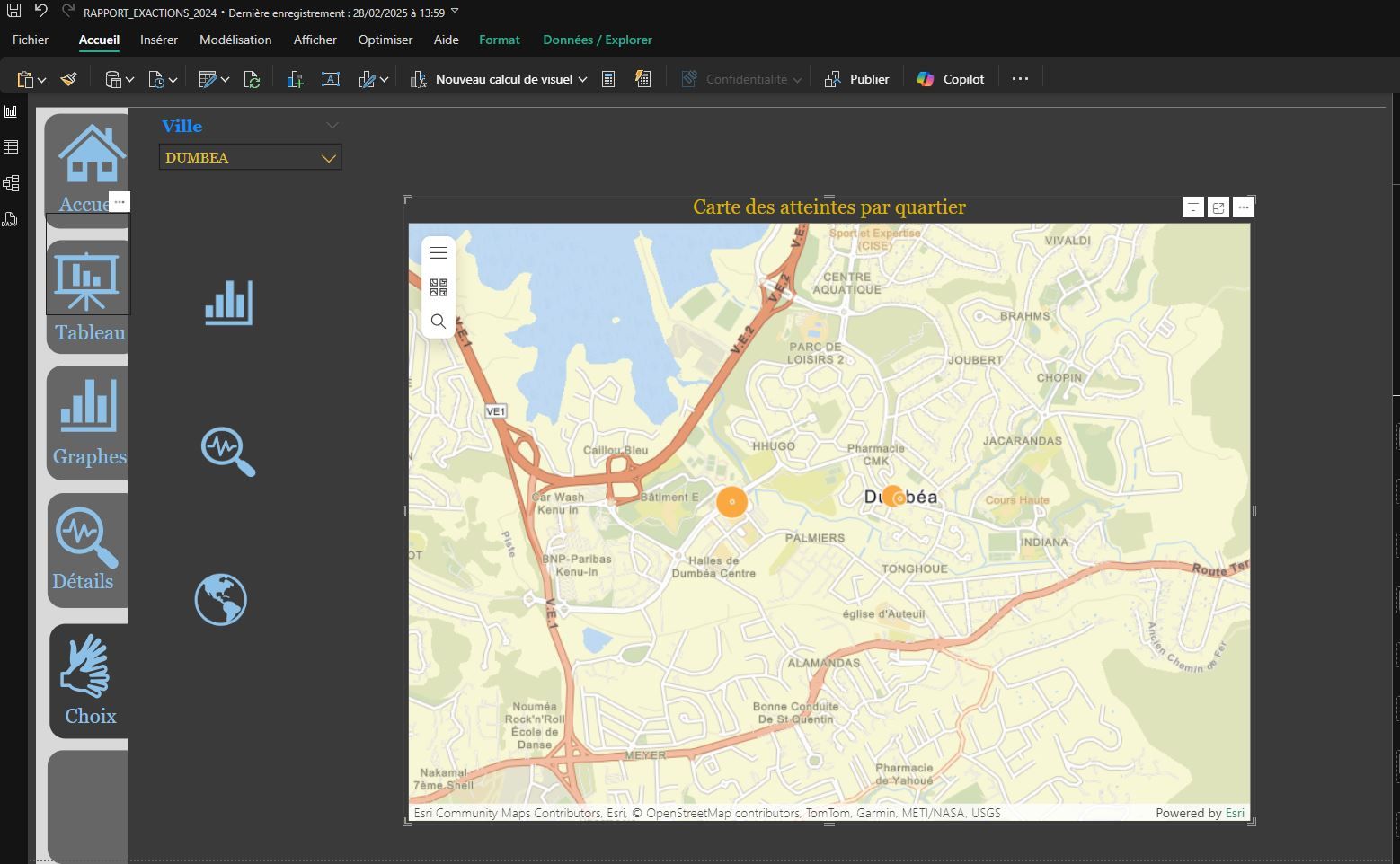The width and height of the screenshot is (1400, 864).
Task: Open Copilot from the ribbon
Action: pos(951,79)
